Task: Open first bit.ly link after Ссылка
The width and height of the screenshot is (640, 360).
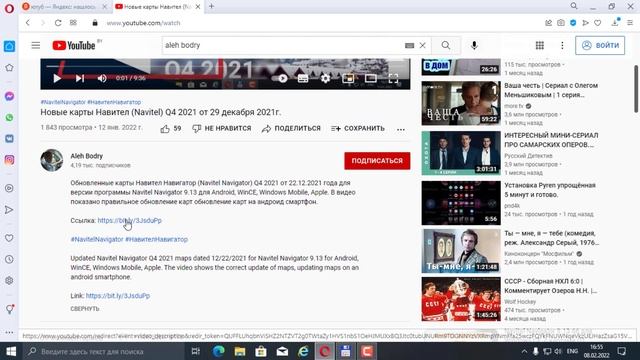Action: 129,220
